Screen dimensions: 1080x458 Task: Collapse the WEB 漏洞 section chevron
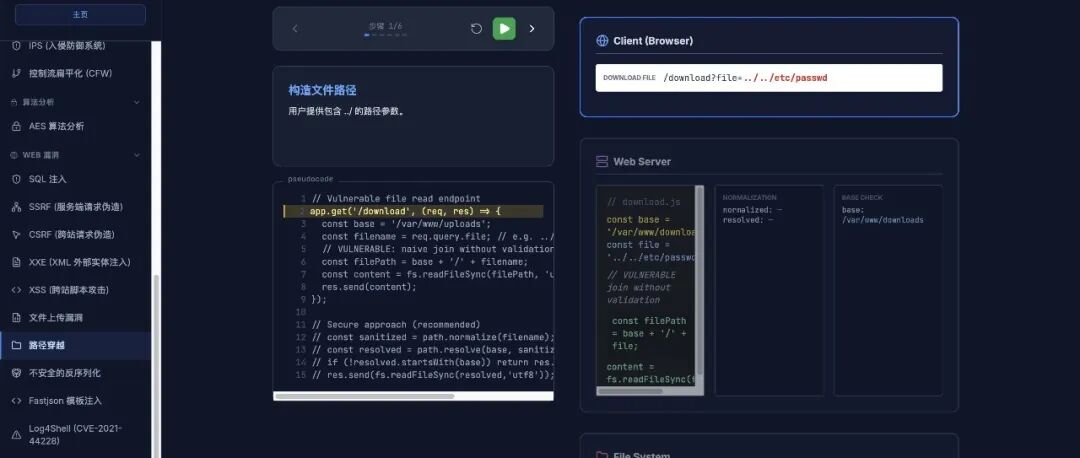coord(136,155)
